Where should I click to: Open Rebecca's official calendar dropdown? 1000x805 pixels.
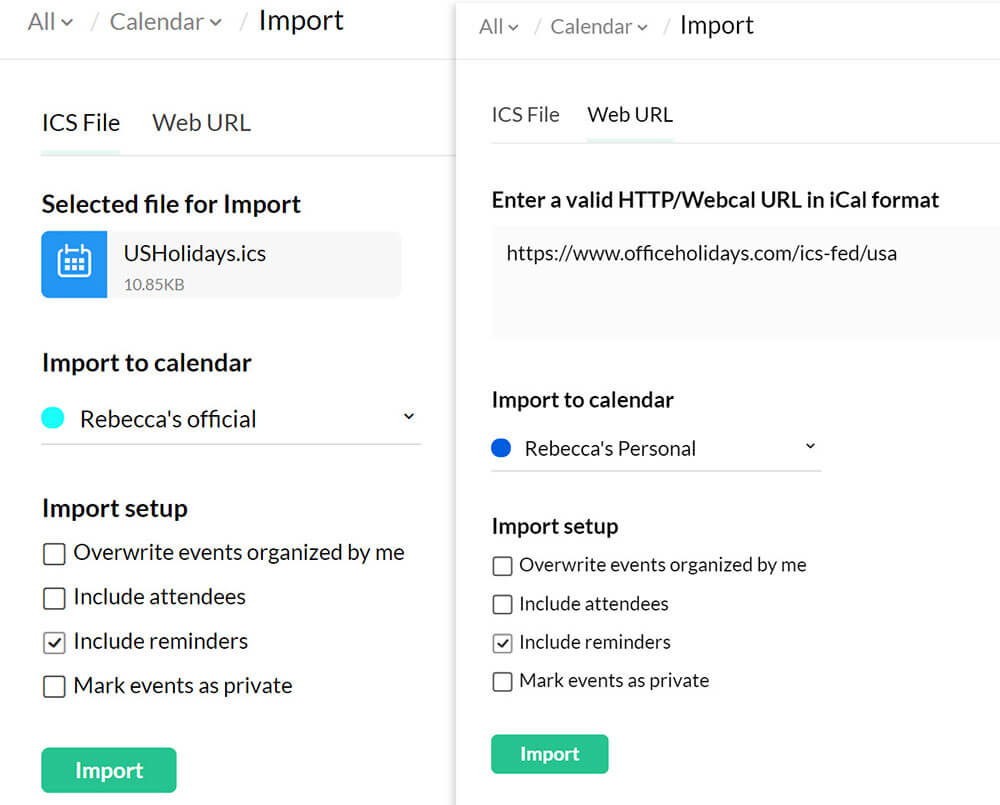point(408,416)
